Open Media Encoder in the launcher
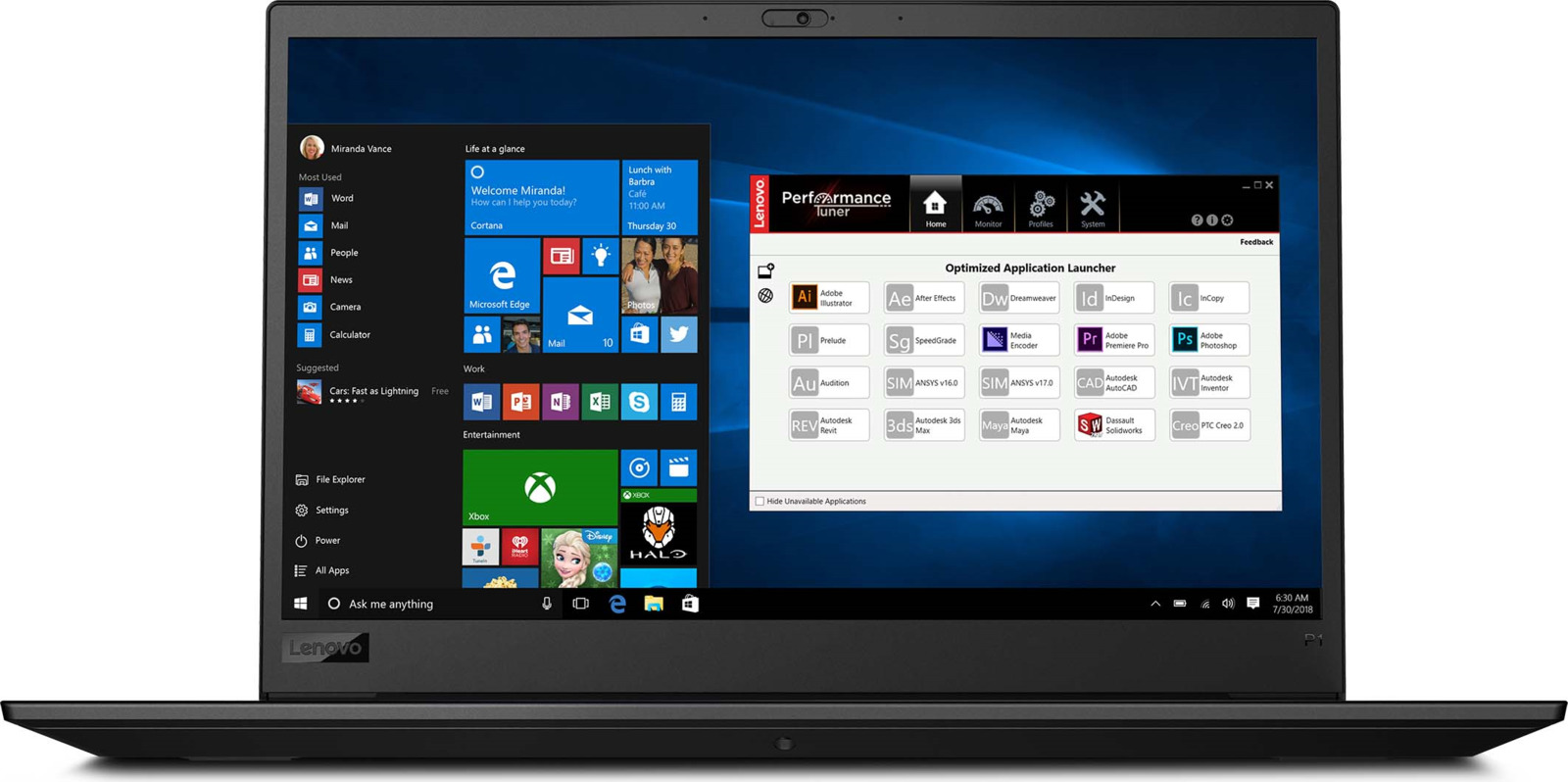The height and width of the screenshot is (782, 1568). pos(1019,340)
